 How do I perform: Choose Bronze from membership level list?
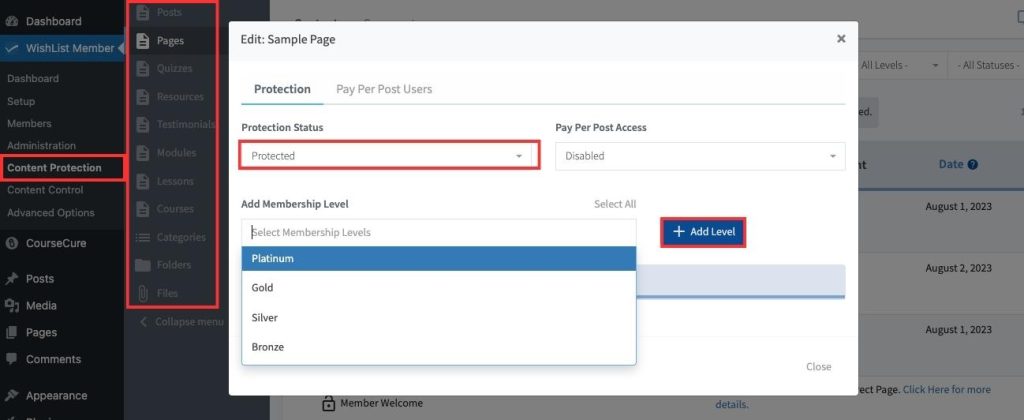[439, 347]
